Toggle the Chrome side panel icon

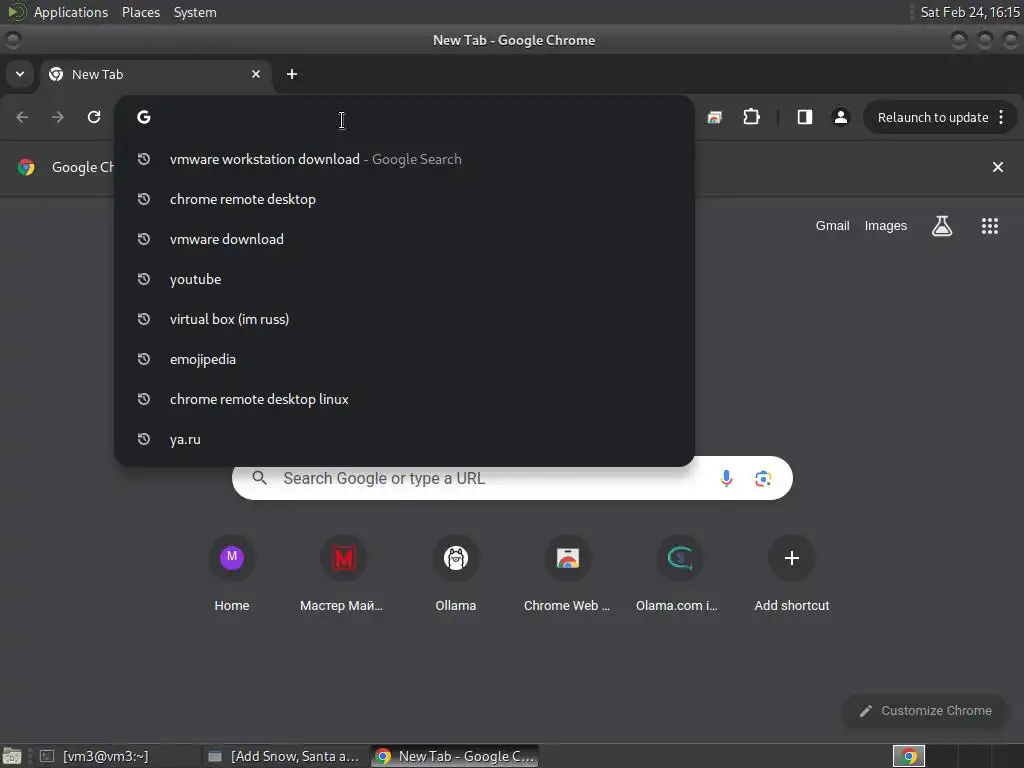[x=805, y=117]
